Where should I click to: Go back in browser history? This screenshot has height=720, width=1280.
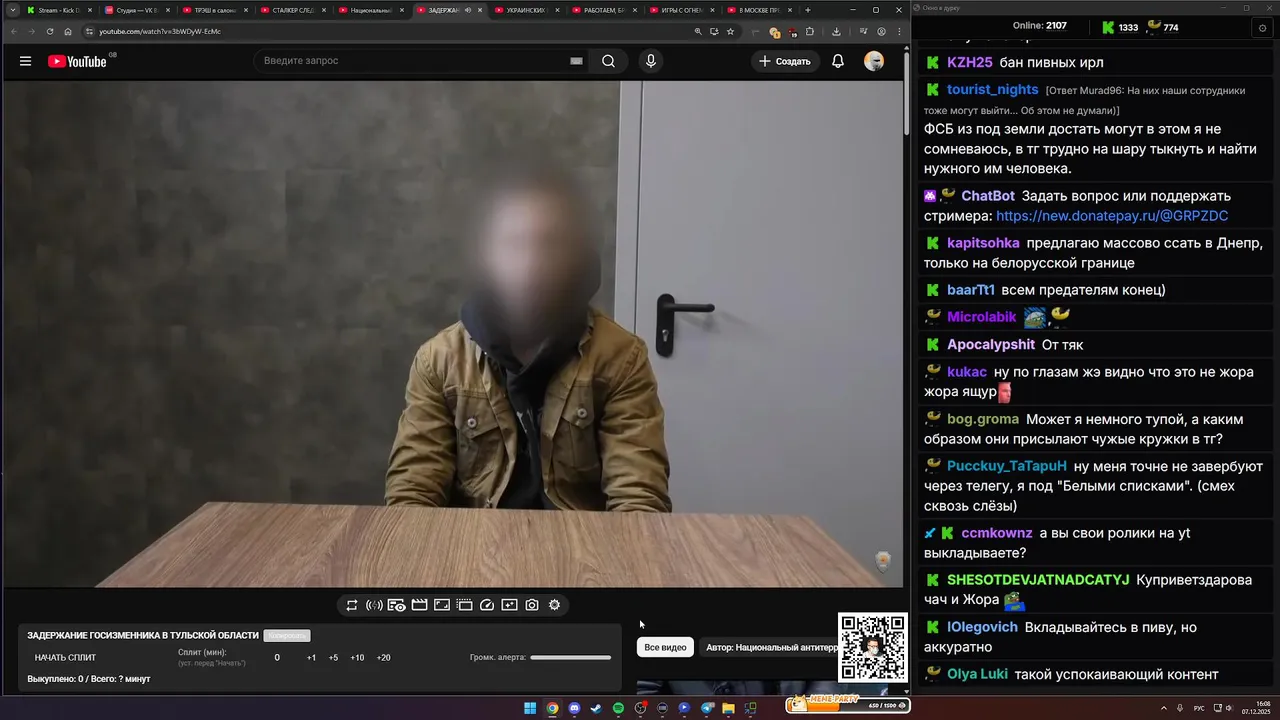pos(13,31)
